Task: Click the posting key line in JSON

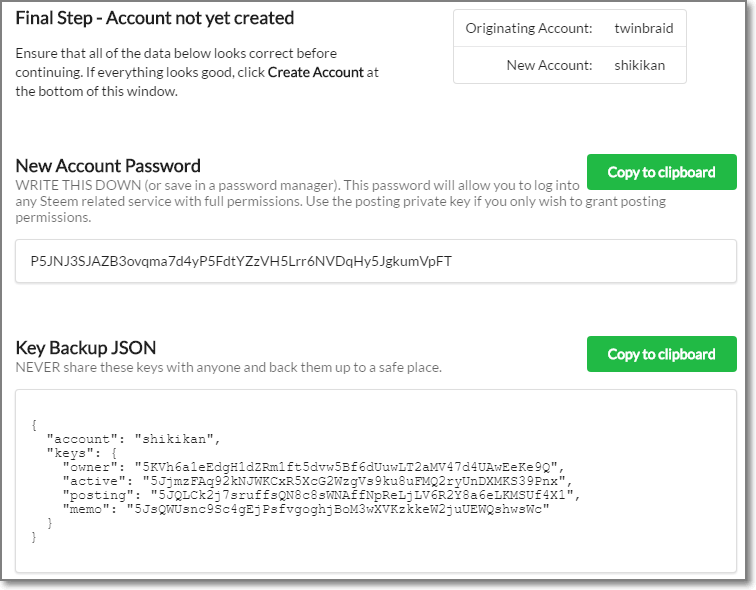Action: point(320,494)
